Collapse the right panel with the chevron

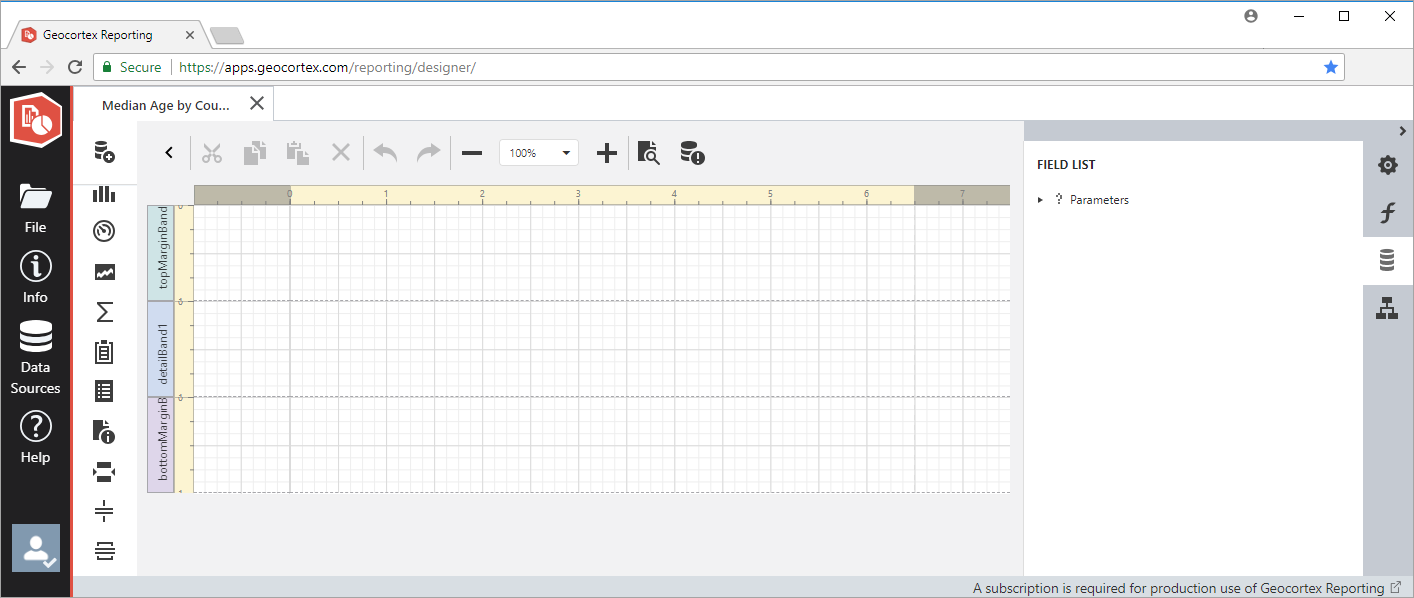pos(1402,130)
